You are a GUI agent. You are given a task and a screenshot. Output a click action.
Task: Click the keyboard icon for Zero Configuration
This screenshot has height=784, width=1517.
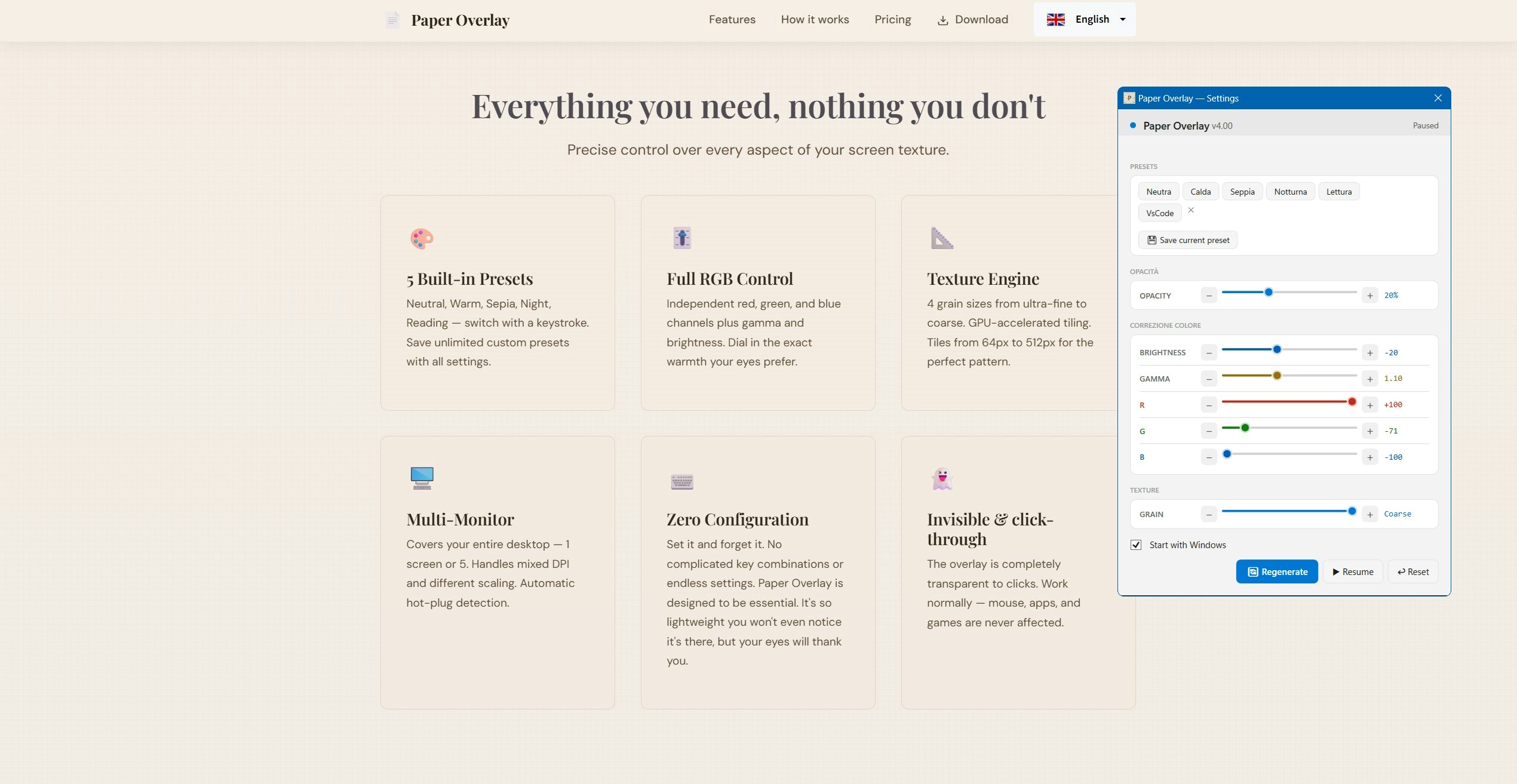(x=682, y=481)
